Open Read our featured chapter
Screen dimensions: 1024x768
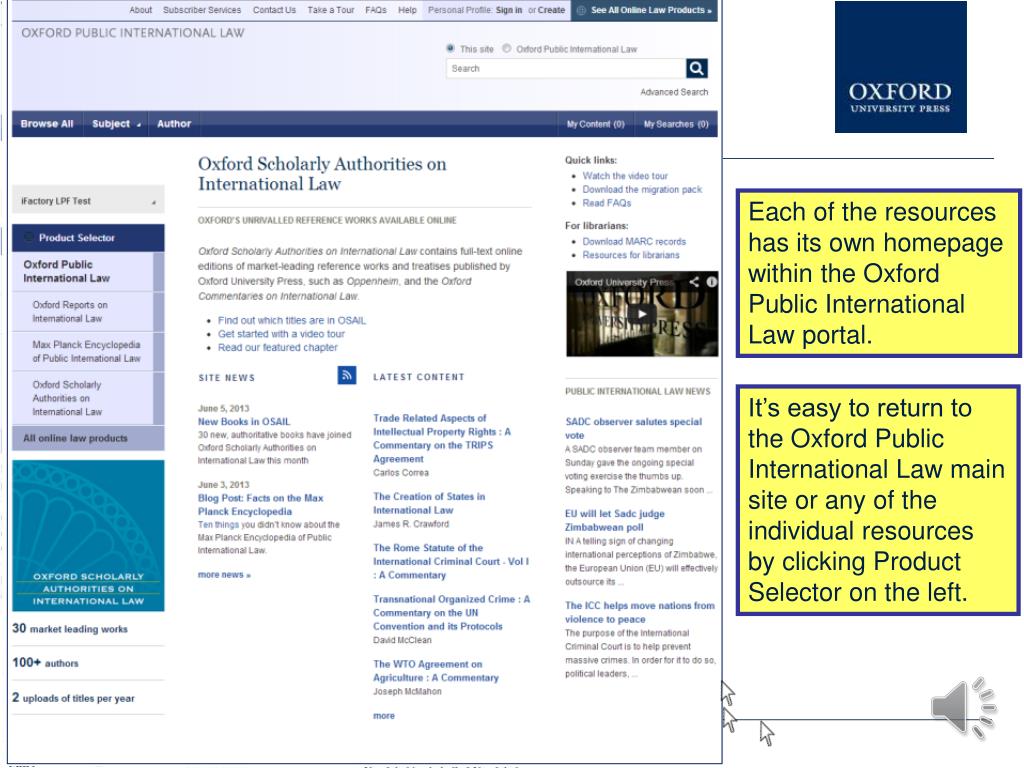tap(278, 347)
